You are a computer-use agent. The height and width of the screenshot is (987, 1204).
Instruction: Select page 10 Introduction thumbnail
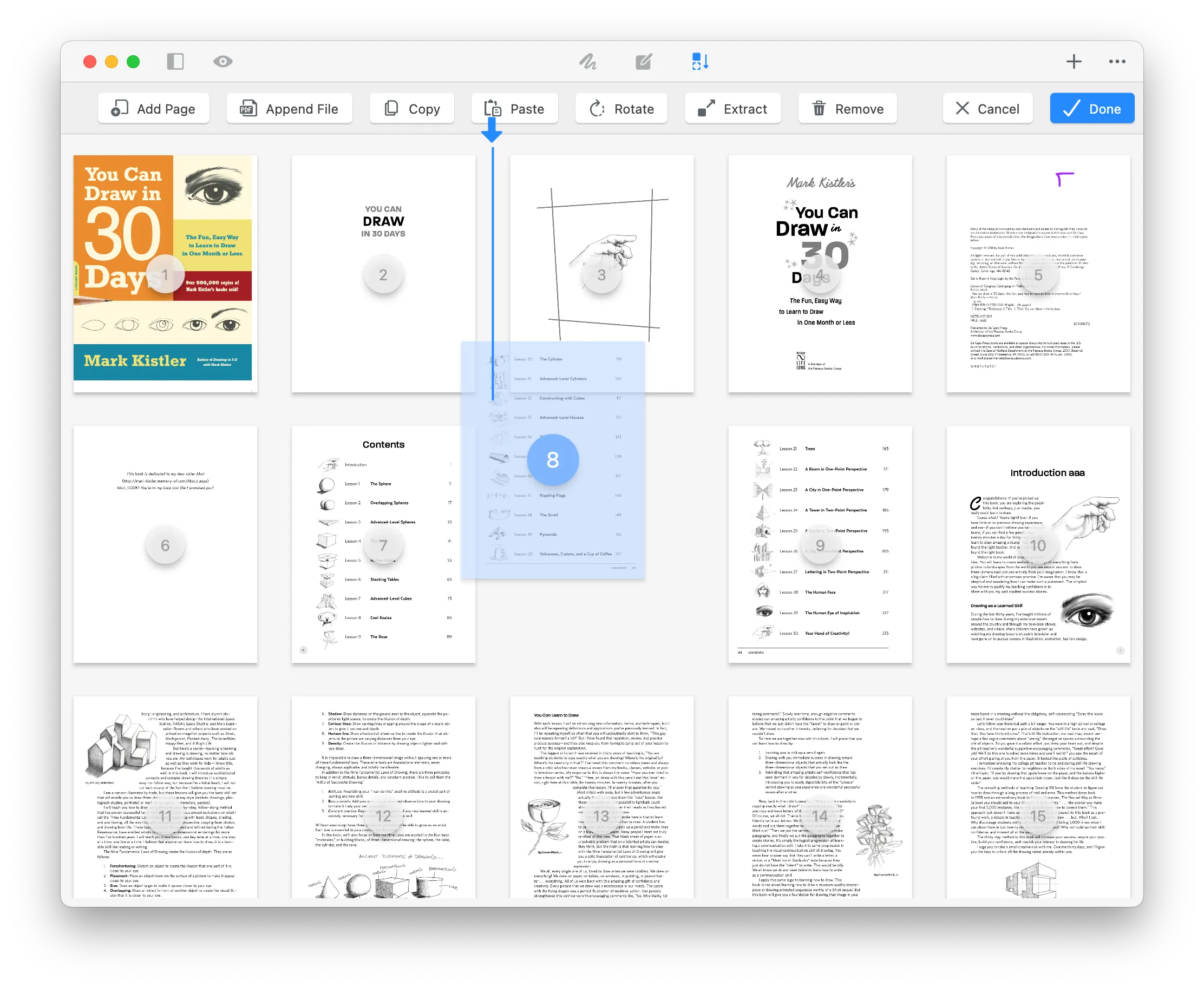coord(1038,545)
